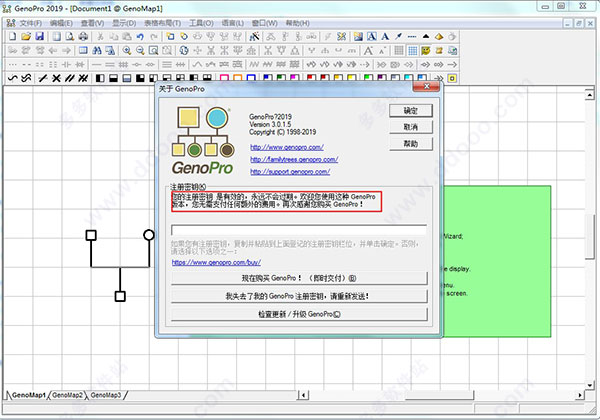Apply the left-half black fill pattern icon
This screenshot has width=600, height=420.
(x=100, y=78)
